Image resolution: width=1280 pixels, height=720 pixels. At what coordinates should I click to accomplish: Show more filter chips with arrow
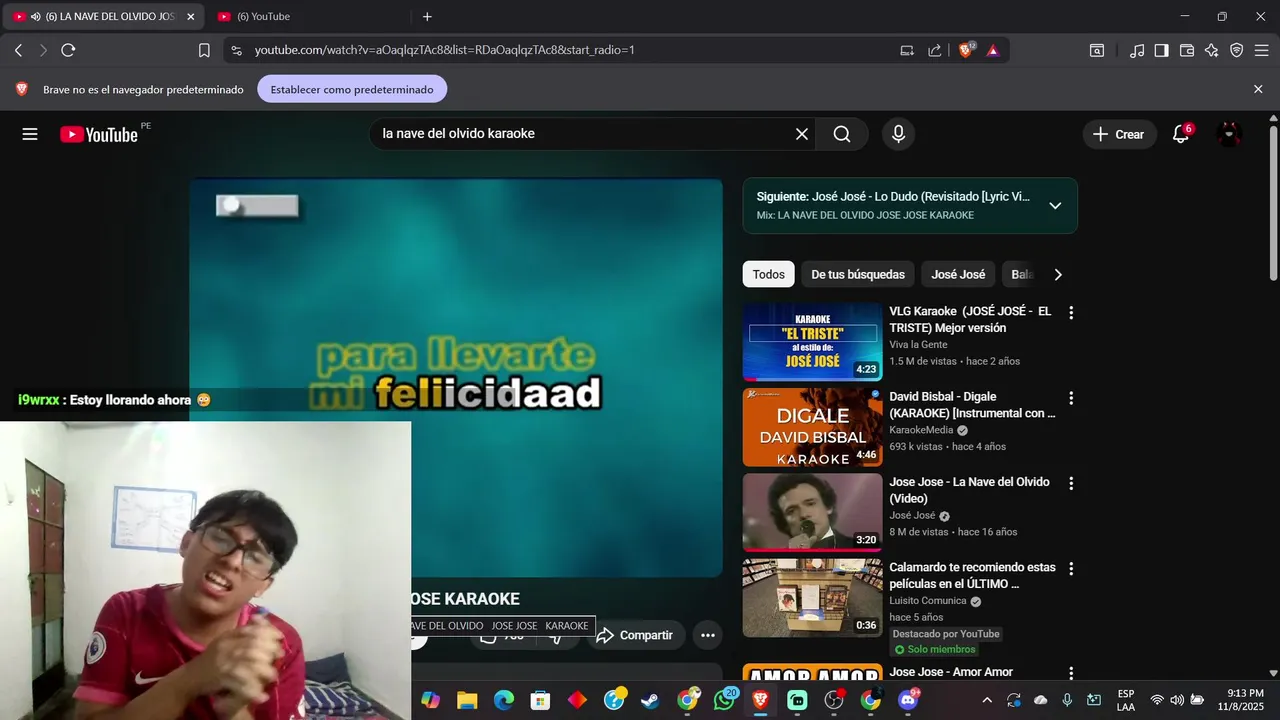pos(1058,274)
